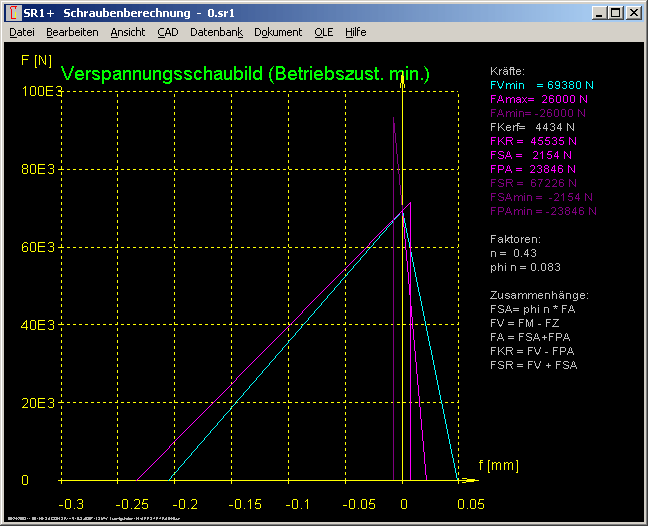The width and height of the screenshot is (648, 526).
Task: Open the OLE menu
Action: [324, 32]
